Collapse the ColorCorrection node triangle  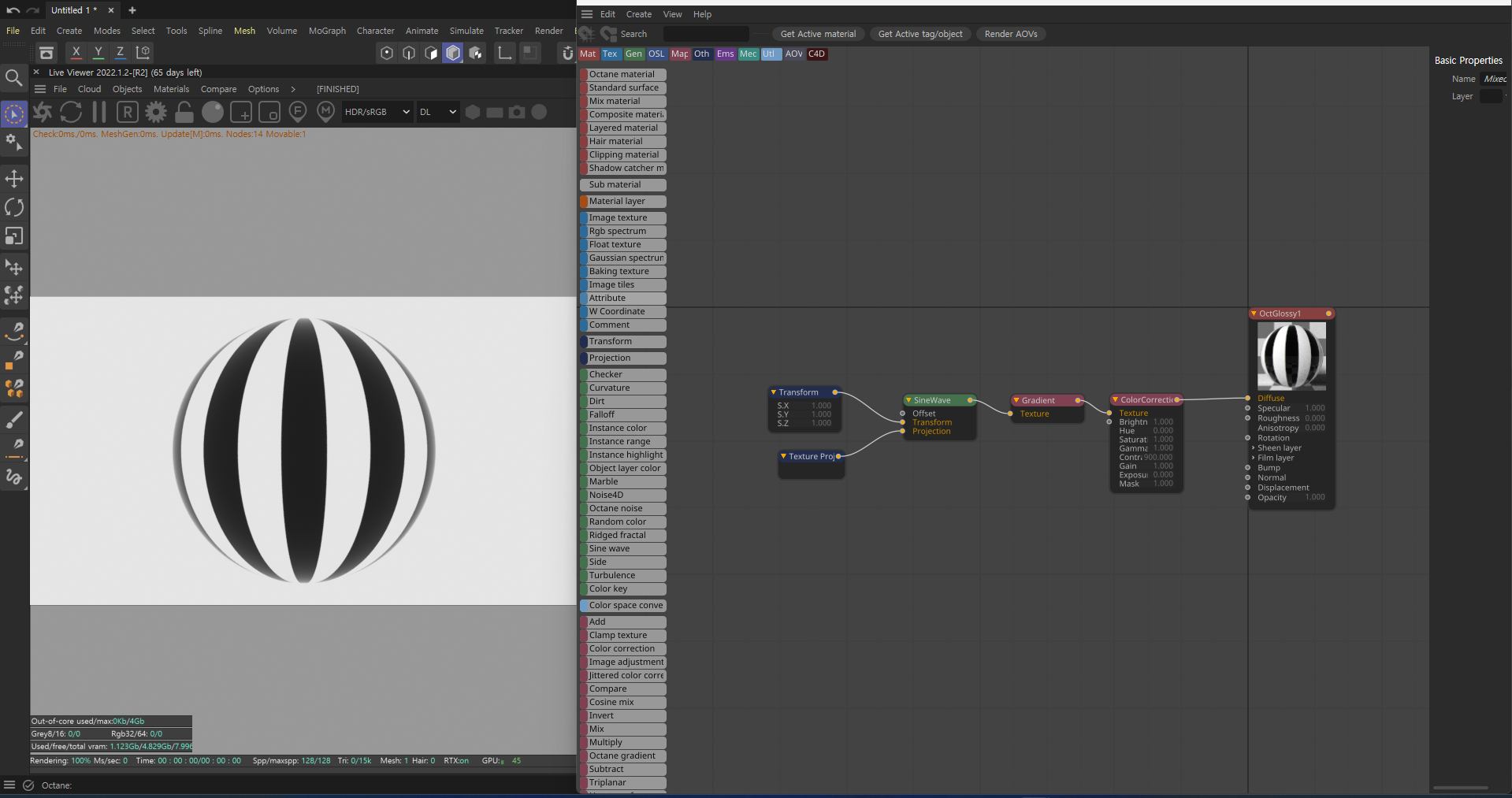(x=1115, y=399)
